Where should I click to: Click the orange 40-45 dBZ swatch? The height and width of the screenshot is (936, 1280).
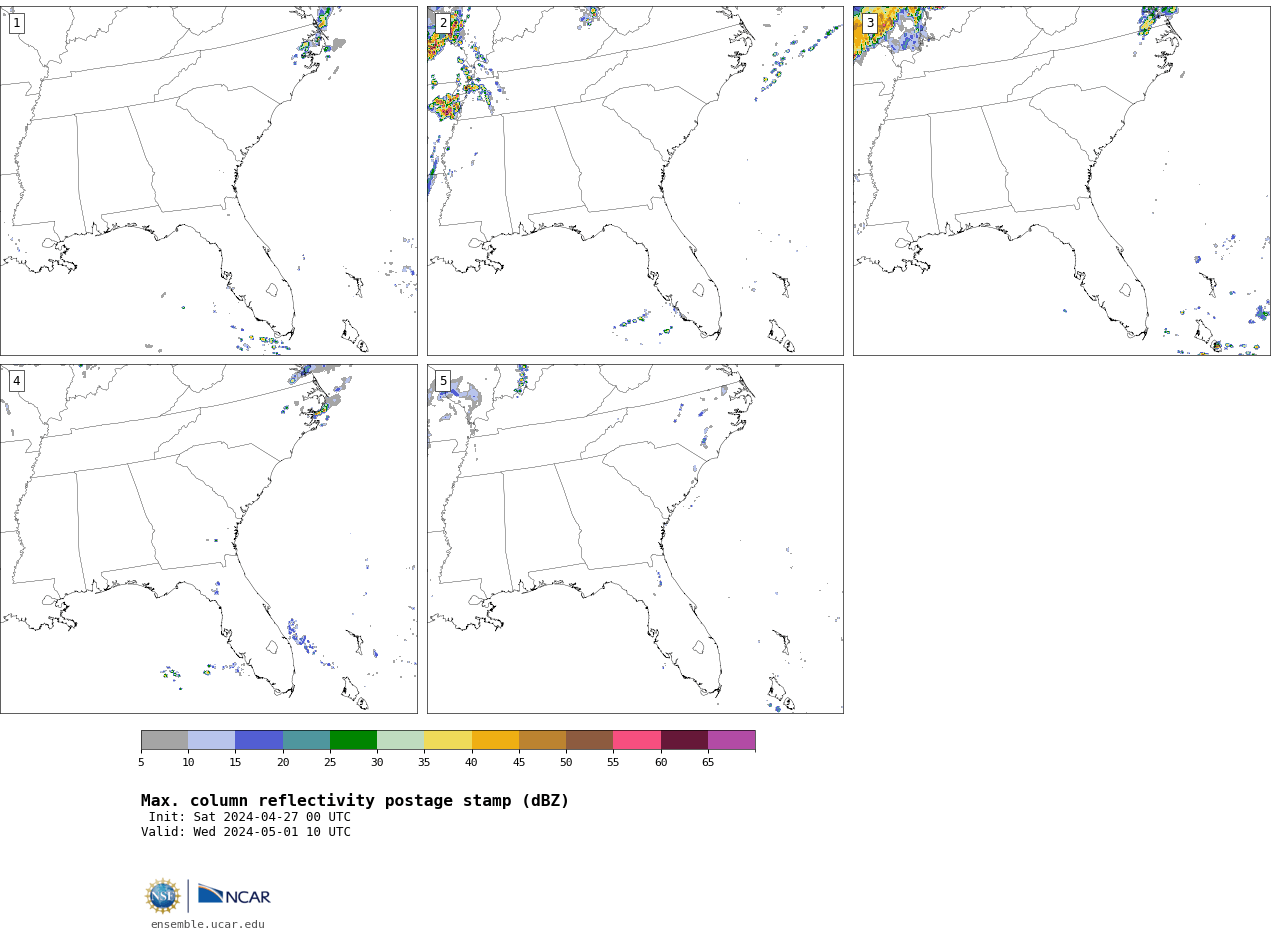coord(495,740)
